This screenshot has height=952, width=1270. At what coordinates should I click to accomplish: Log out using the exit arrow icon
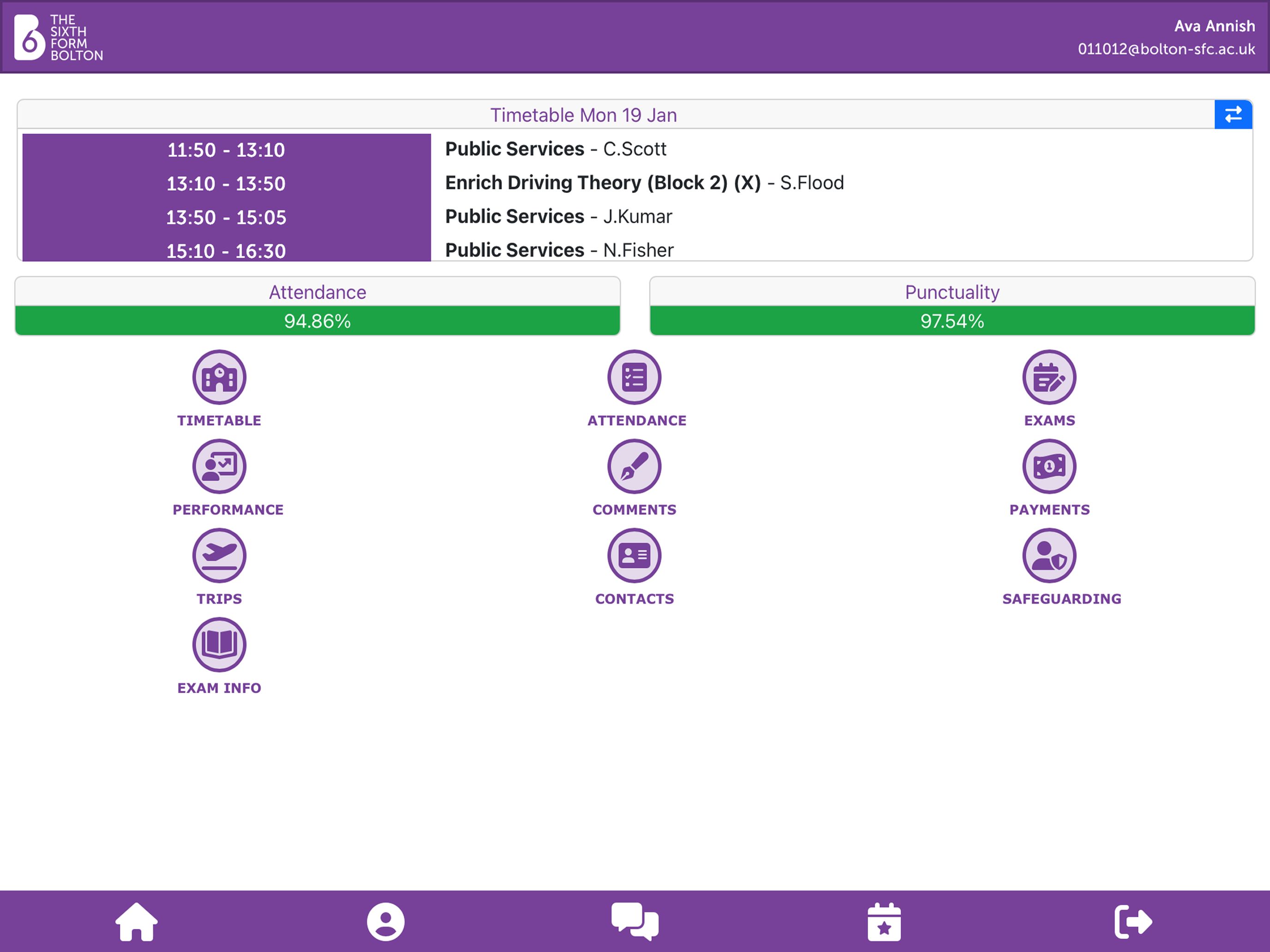(1133, 922)
